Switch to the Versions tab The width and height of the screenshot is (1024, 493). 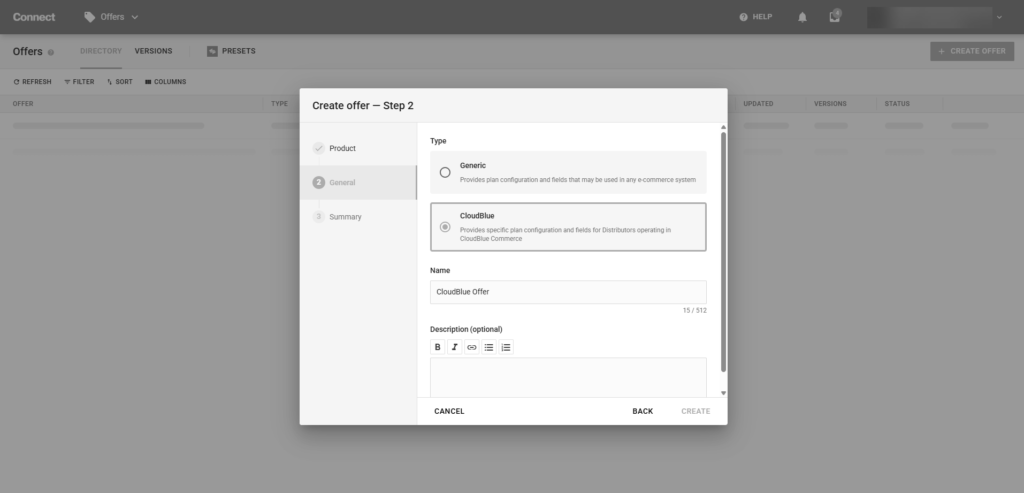pos(153,51)
